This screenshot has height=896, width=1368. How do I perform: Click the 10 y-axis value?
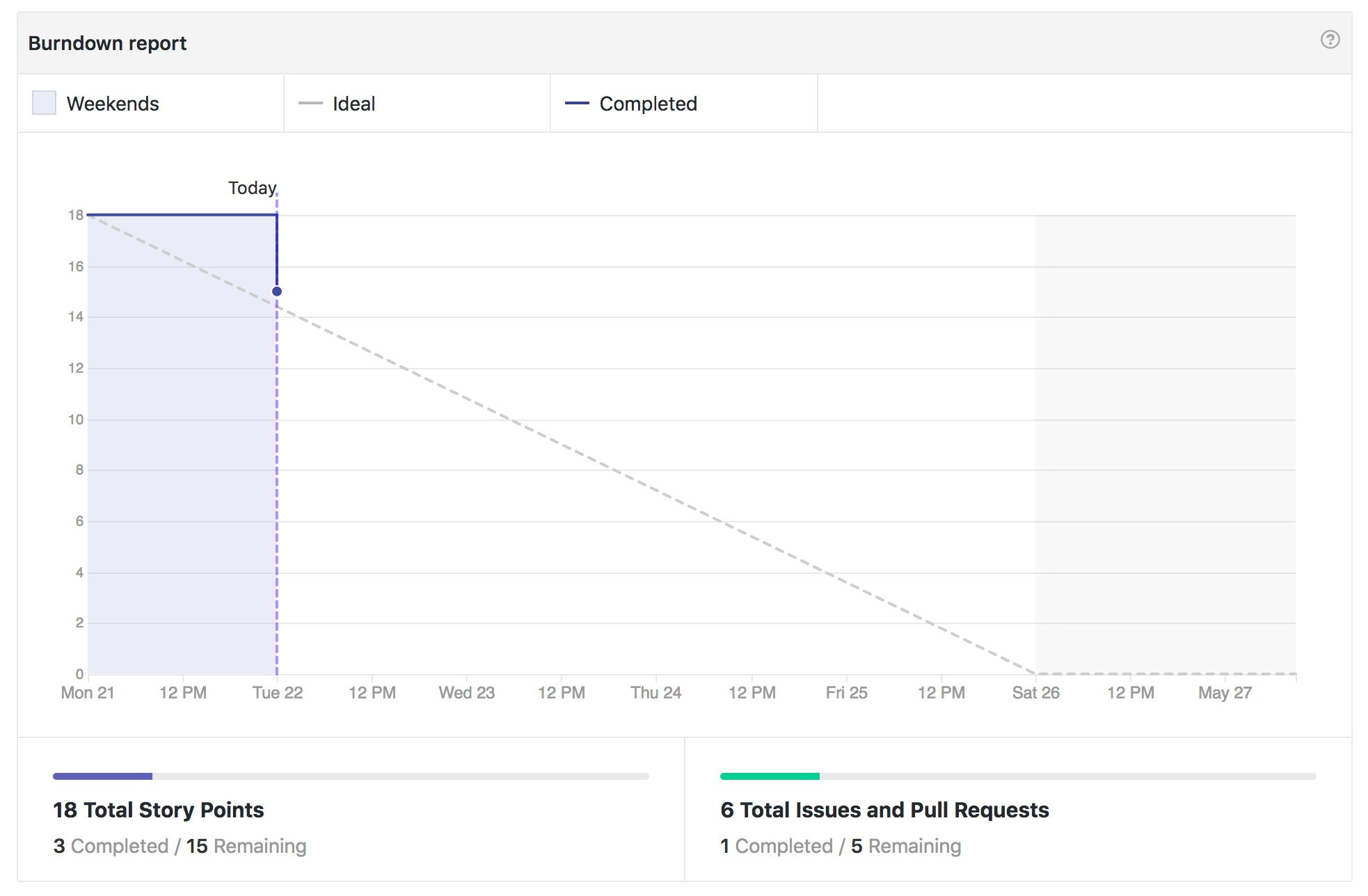[x=76, y=419]
